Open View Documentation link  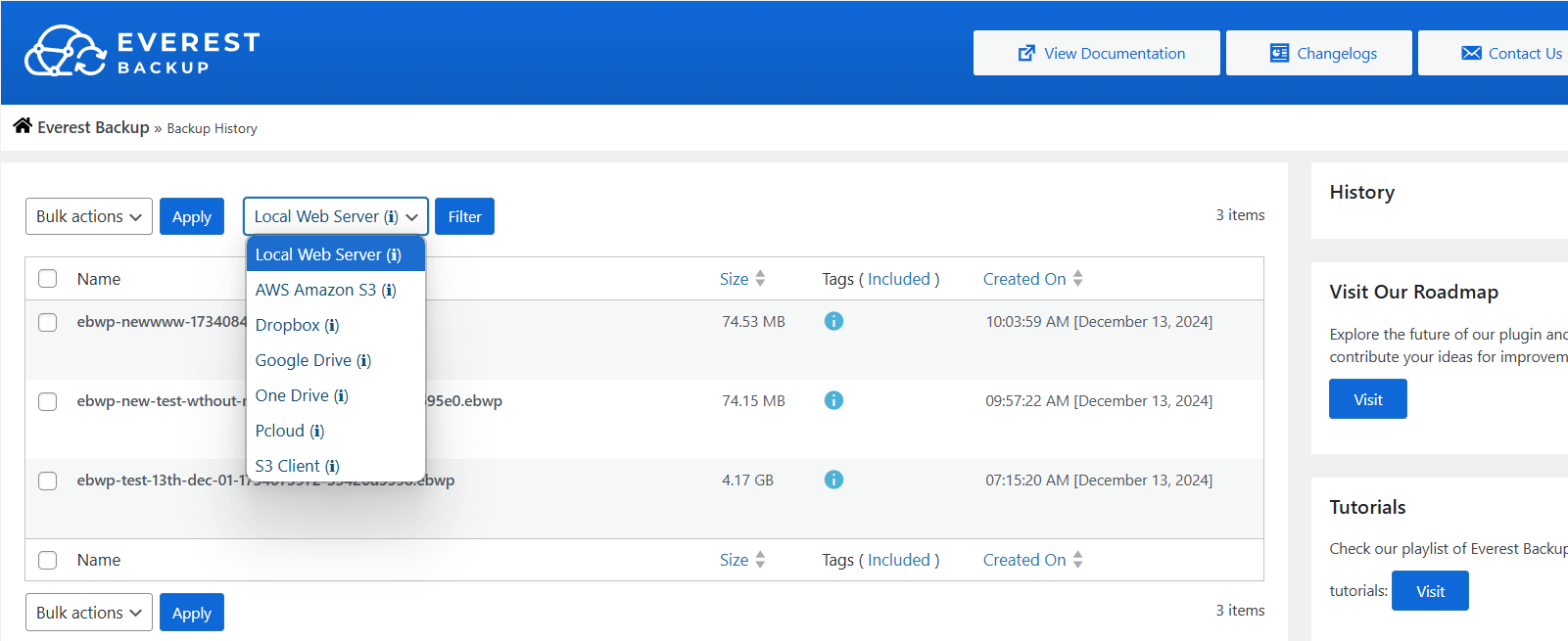(x=1096, y=53)
